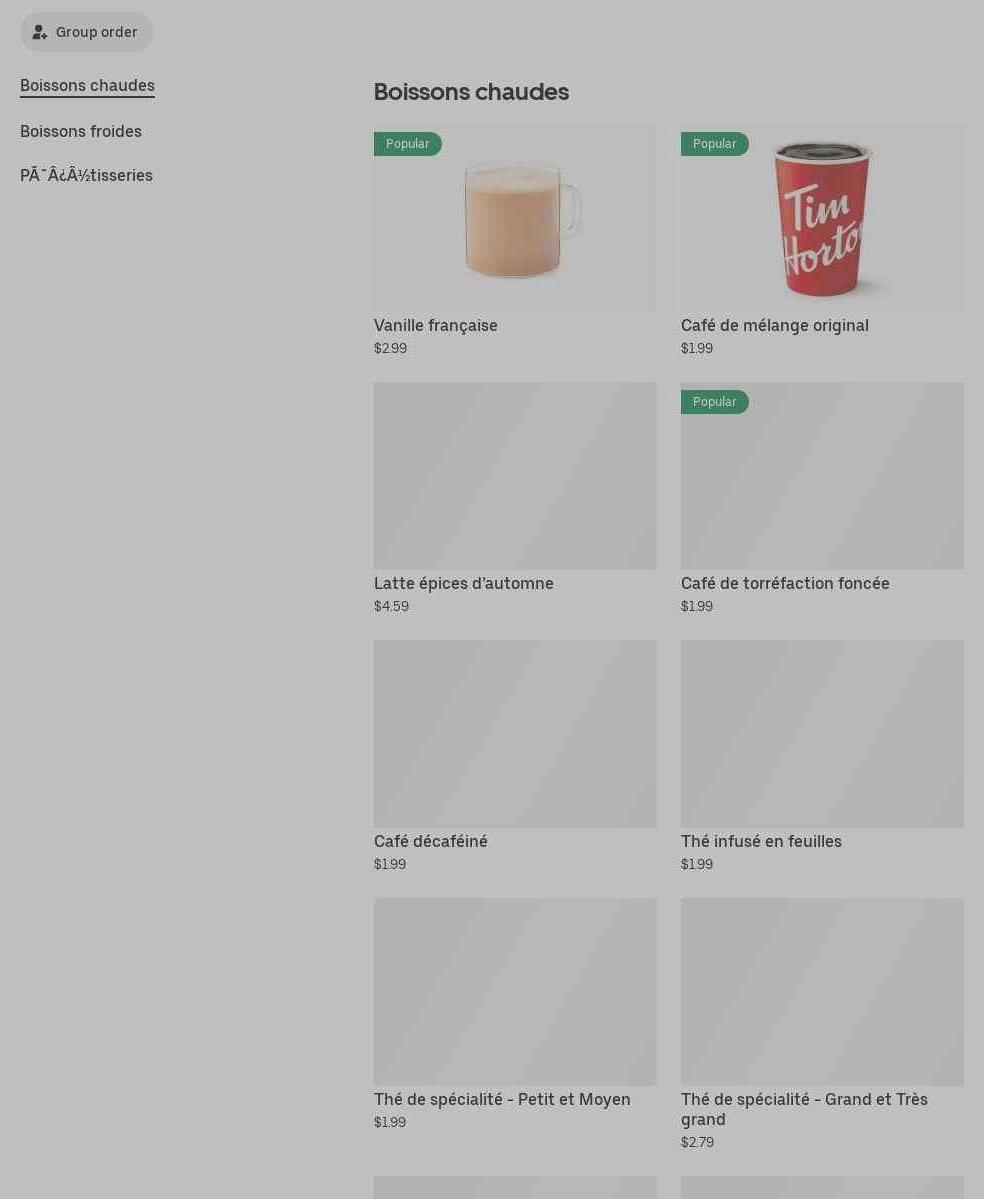Image resolution: width=984 pixels, height=1199 pixels.
Task: Open Thé de spécialité - Petit et Moyen
Action: click(x=502, y=1100)
